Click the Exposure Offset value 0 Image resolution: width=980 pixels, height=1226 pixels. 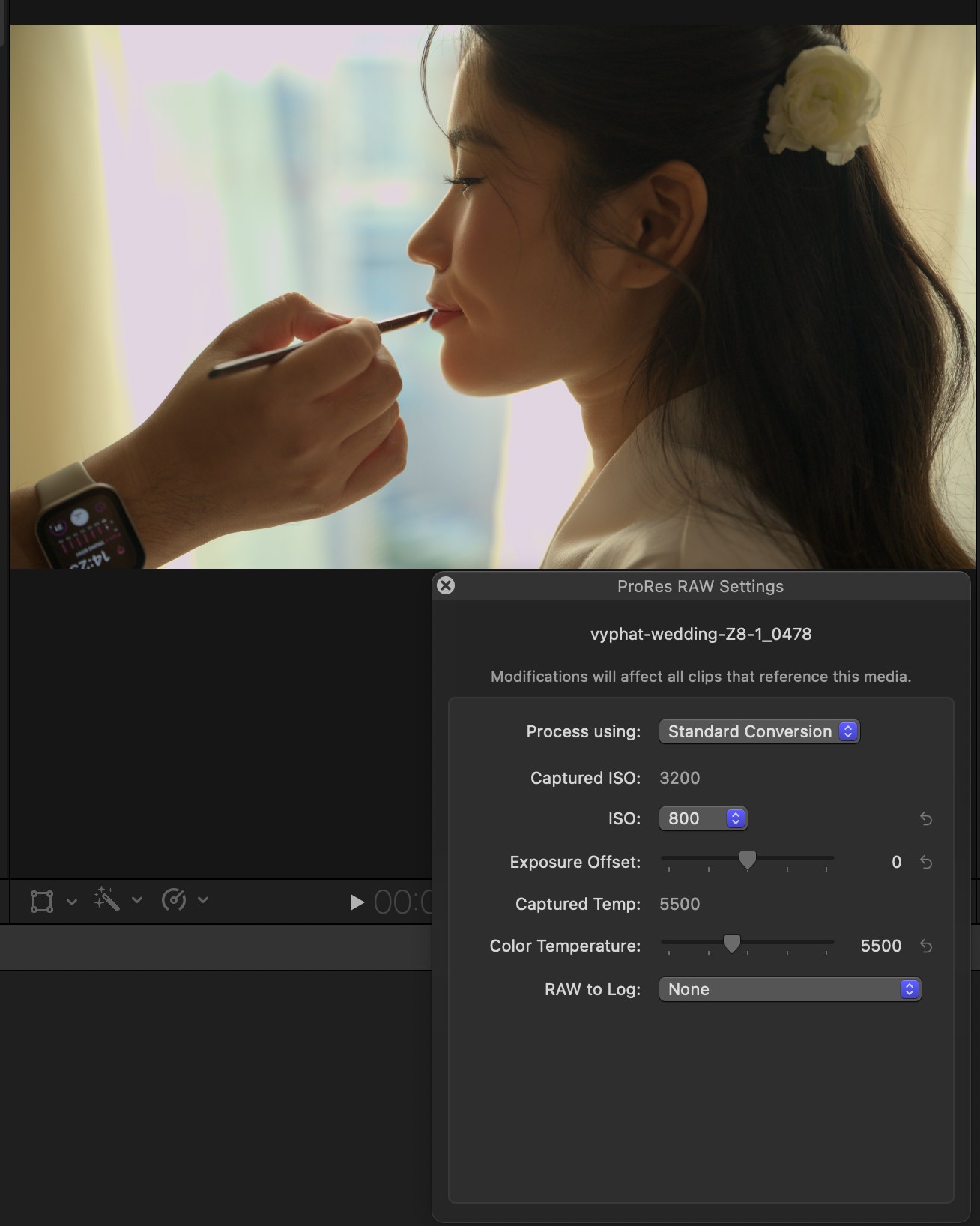click(x=896, y=862)
